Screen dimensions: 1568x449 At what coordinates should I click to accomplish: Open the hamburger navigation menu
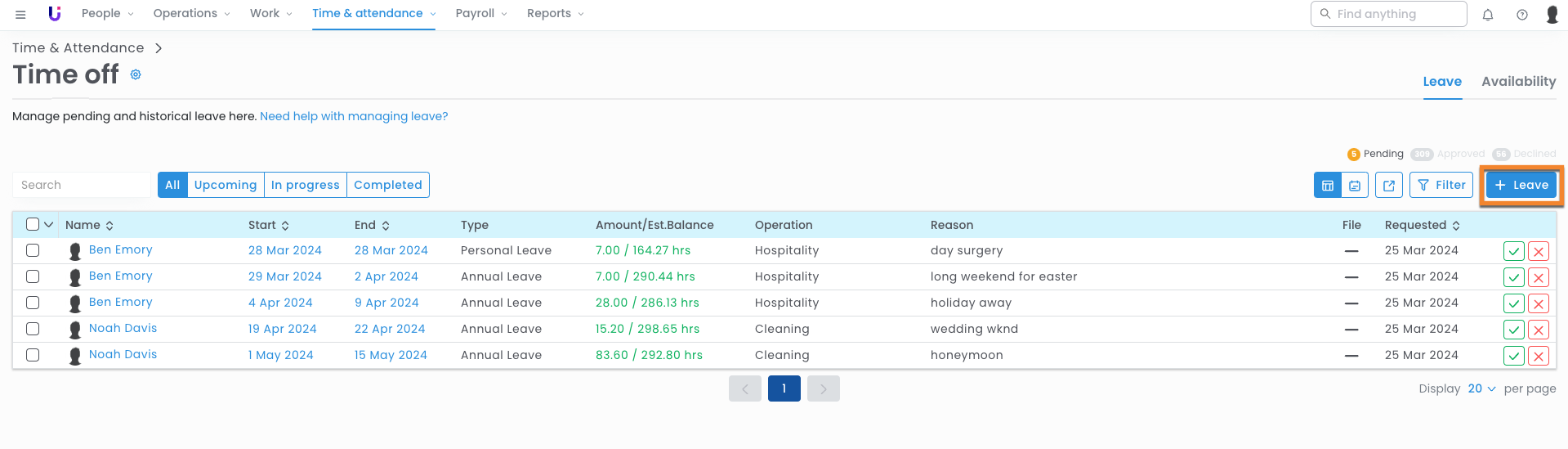(20, 14)
